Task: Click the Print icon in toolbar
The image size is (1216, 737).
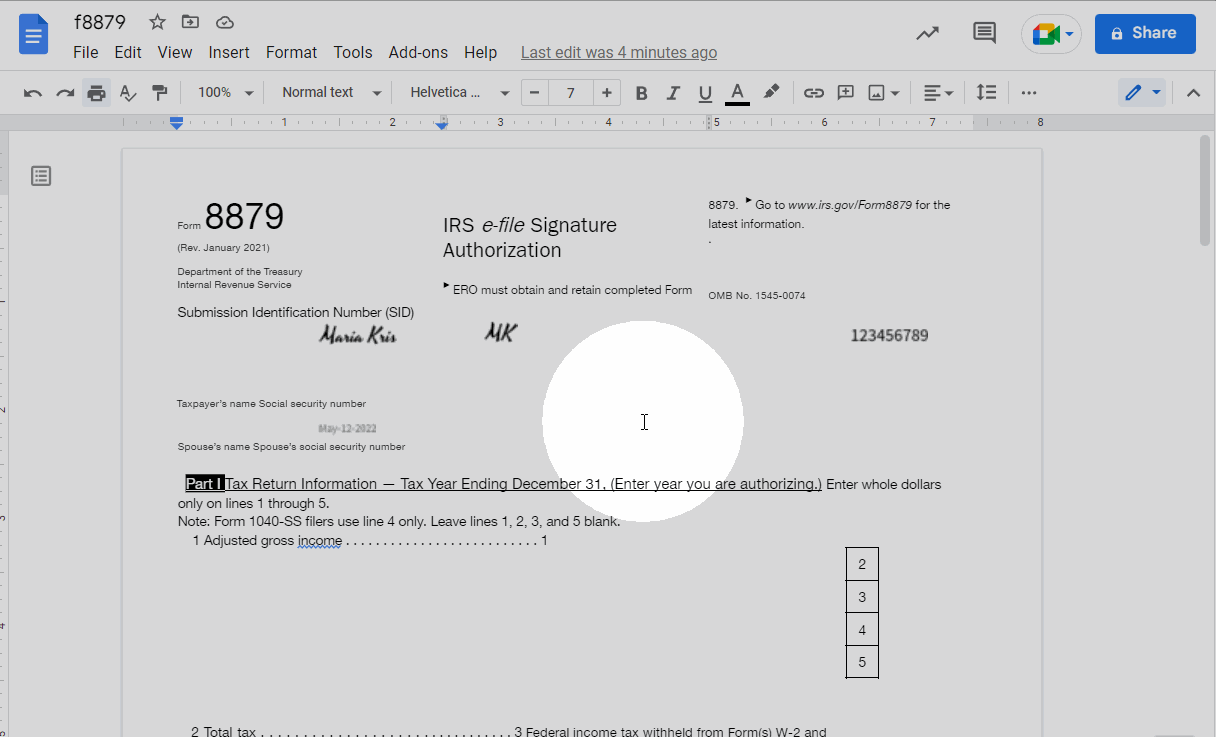Action: pyautogui.click(x=96, y=93)
